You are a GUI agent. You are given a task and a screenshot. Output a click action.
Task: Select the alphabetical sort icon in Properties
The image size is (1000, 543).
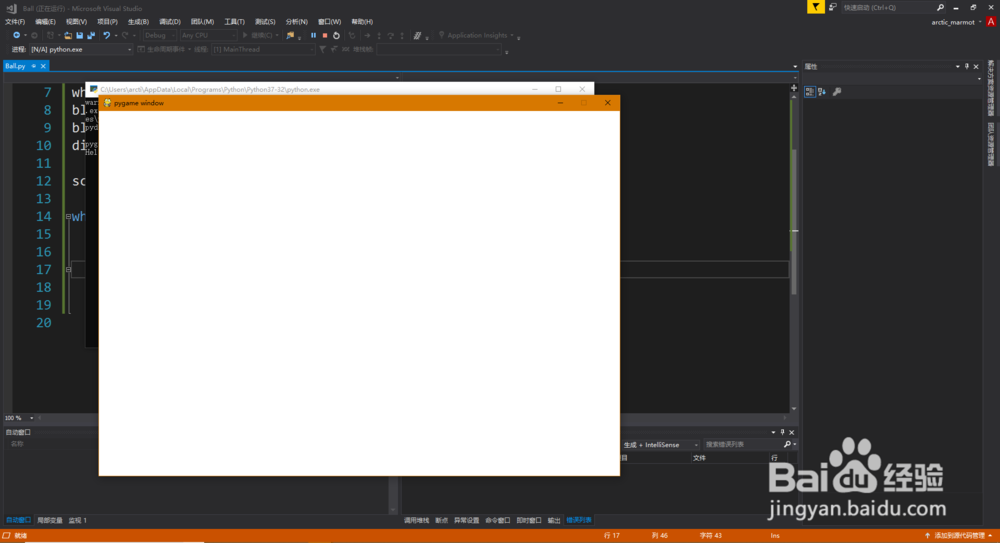tap(822, 91)
